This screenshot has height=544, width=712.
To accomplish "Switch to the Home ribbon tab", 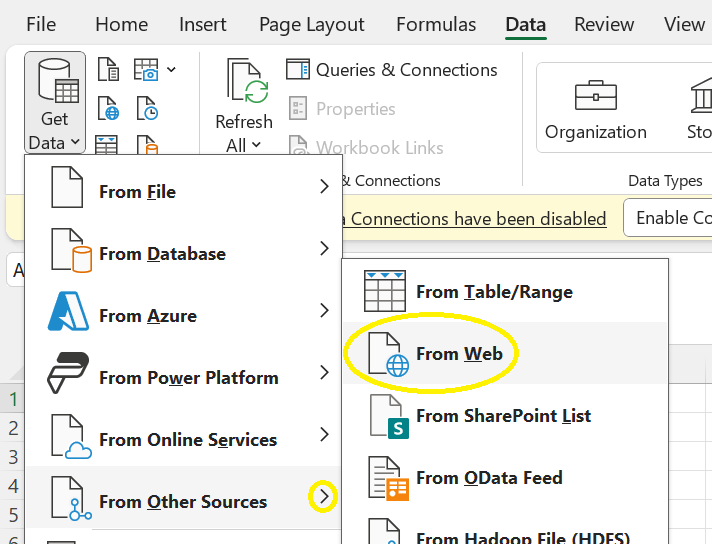I will tap(121, 24).
